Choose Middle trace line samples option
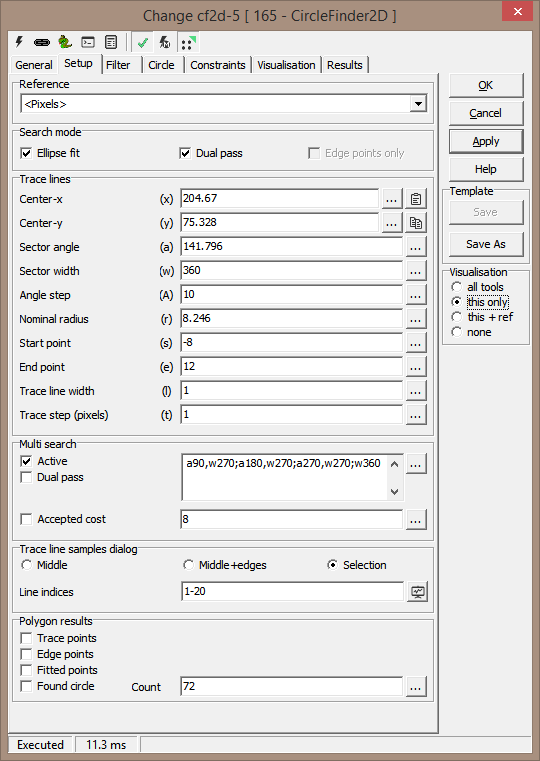Screen dimensions: 540x761 point(26,565)
